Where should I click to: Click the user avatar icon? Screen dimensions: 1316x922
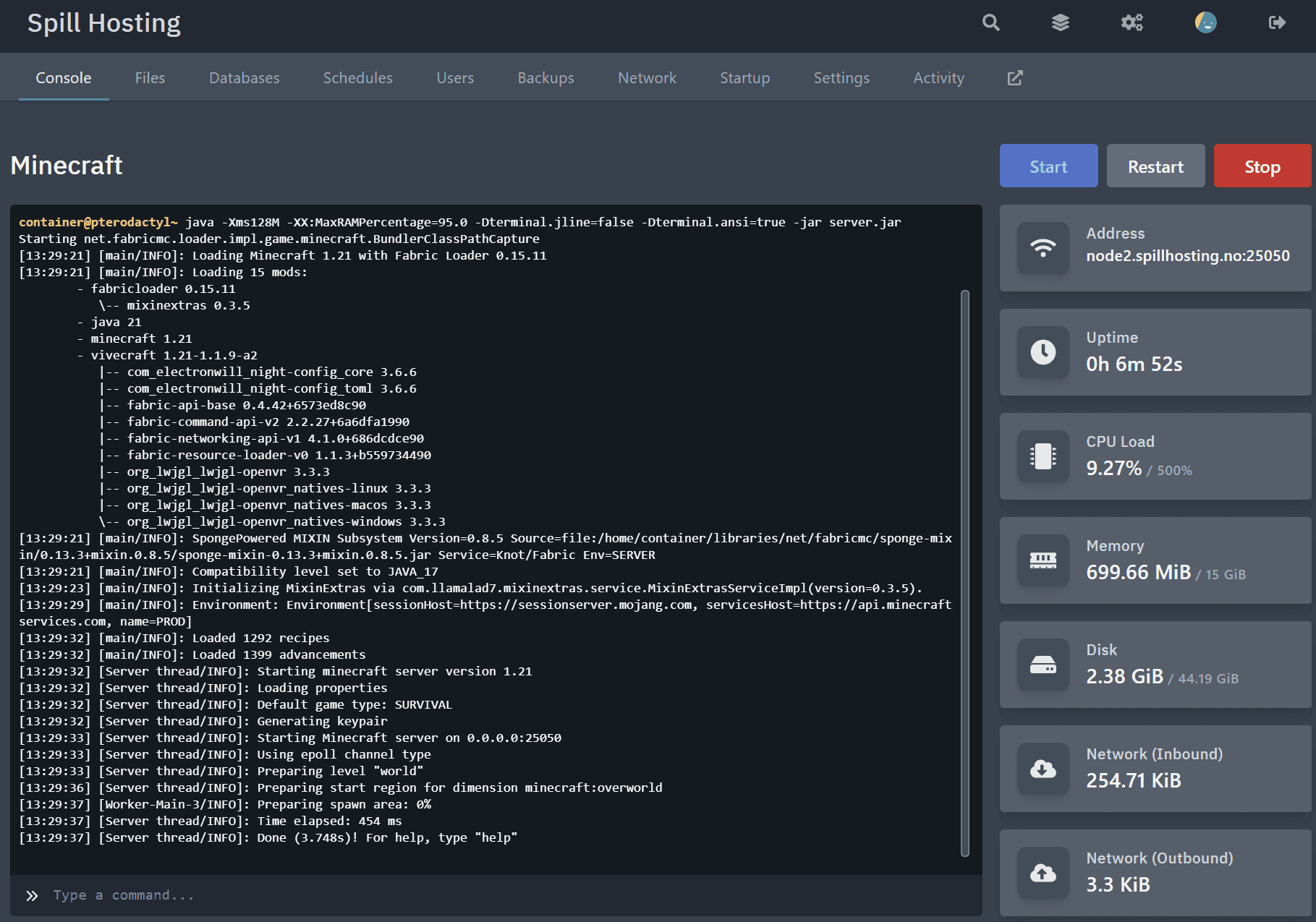click(1205, 23)
